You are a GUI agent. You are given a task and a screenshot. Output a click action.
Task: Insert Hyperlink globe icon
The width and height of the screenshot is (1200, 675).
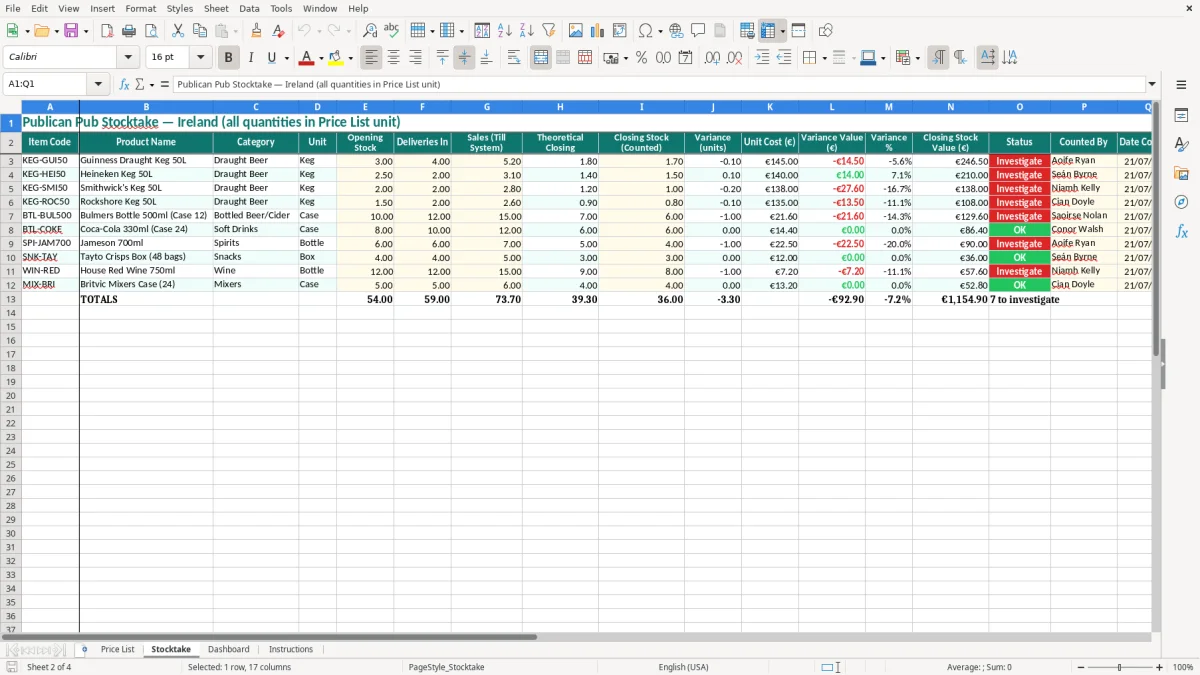(x=676, y=31)
